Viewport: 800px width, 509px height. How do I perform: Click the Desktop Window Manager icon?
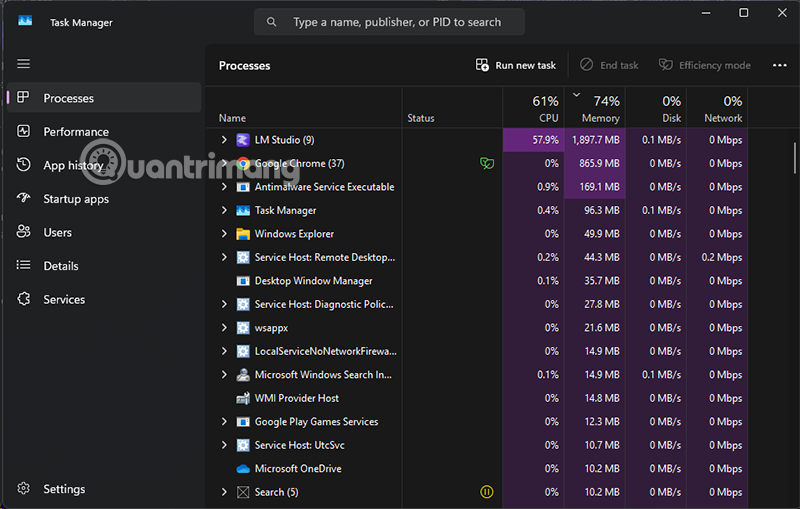[243, 281]
